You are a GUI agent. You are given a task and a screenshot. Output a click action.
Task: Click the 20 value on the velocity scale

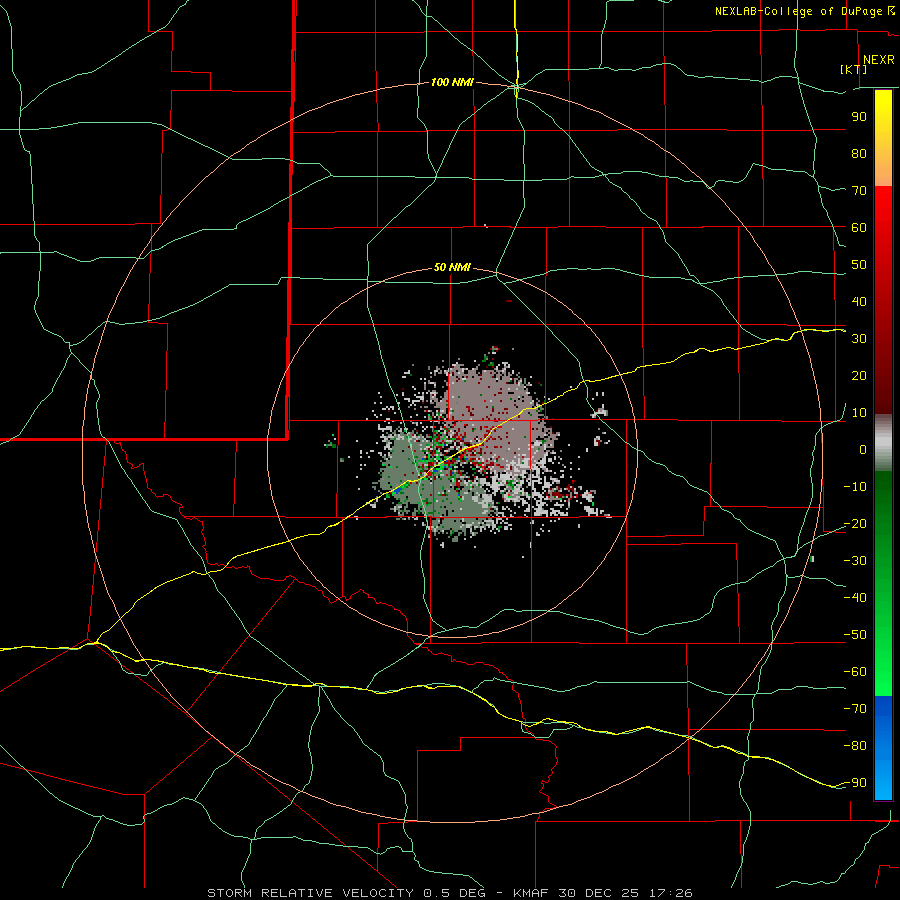coord(859,375)
